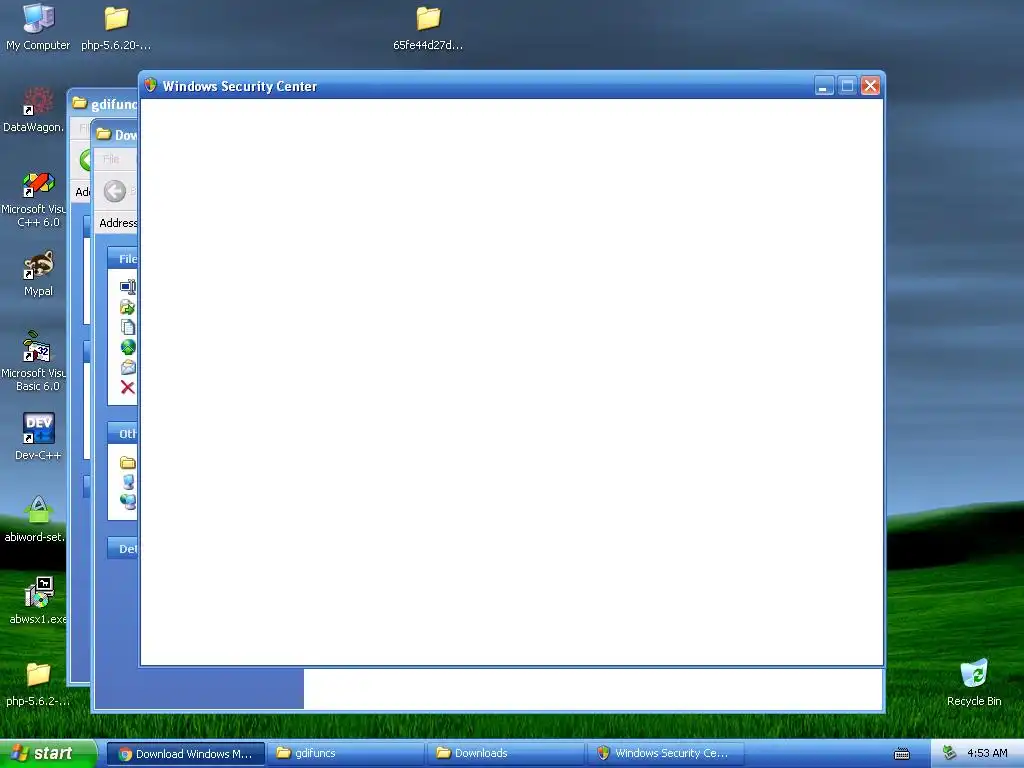This screenshot has height=768, width=1024.
Task: Click the publish-to-web globe task in Downloads
Action: 128,347
